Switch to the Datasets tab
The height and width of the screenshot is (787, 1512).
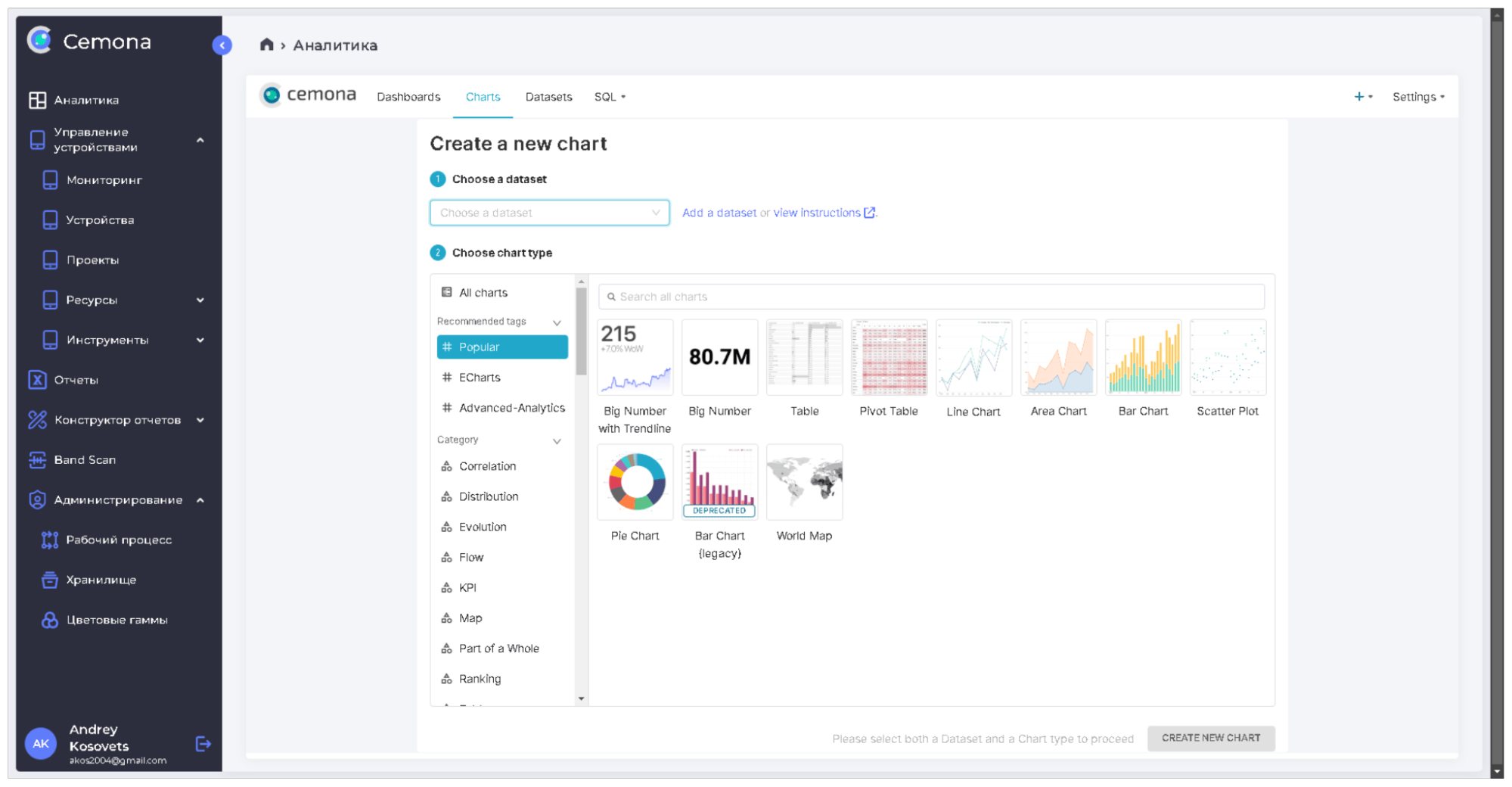[x=548, y=97]
